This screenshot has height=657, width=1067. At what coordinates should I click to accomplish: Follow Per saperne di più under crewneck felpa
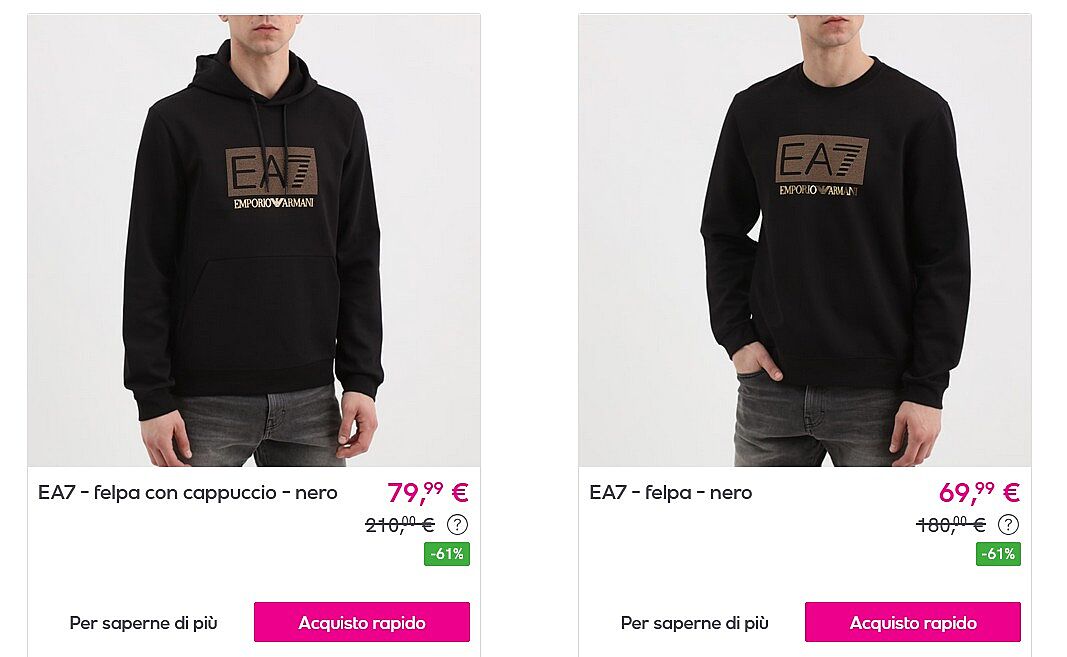pos(695,623)
